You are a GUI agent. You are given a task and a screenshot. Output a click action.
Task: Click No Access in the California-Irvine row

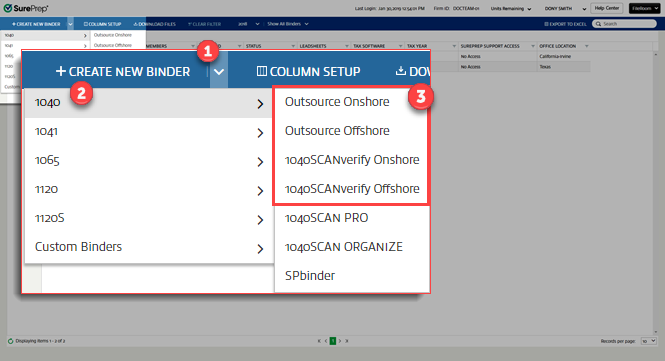point(471,56)
